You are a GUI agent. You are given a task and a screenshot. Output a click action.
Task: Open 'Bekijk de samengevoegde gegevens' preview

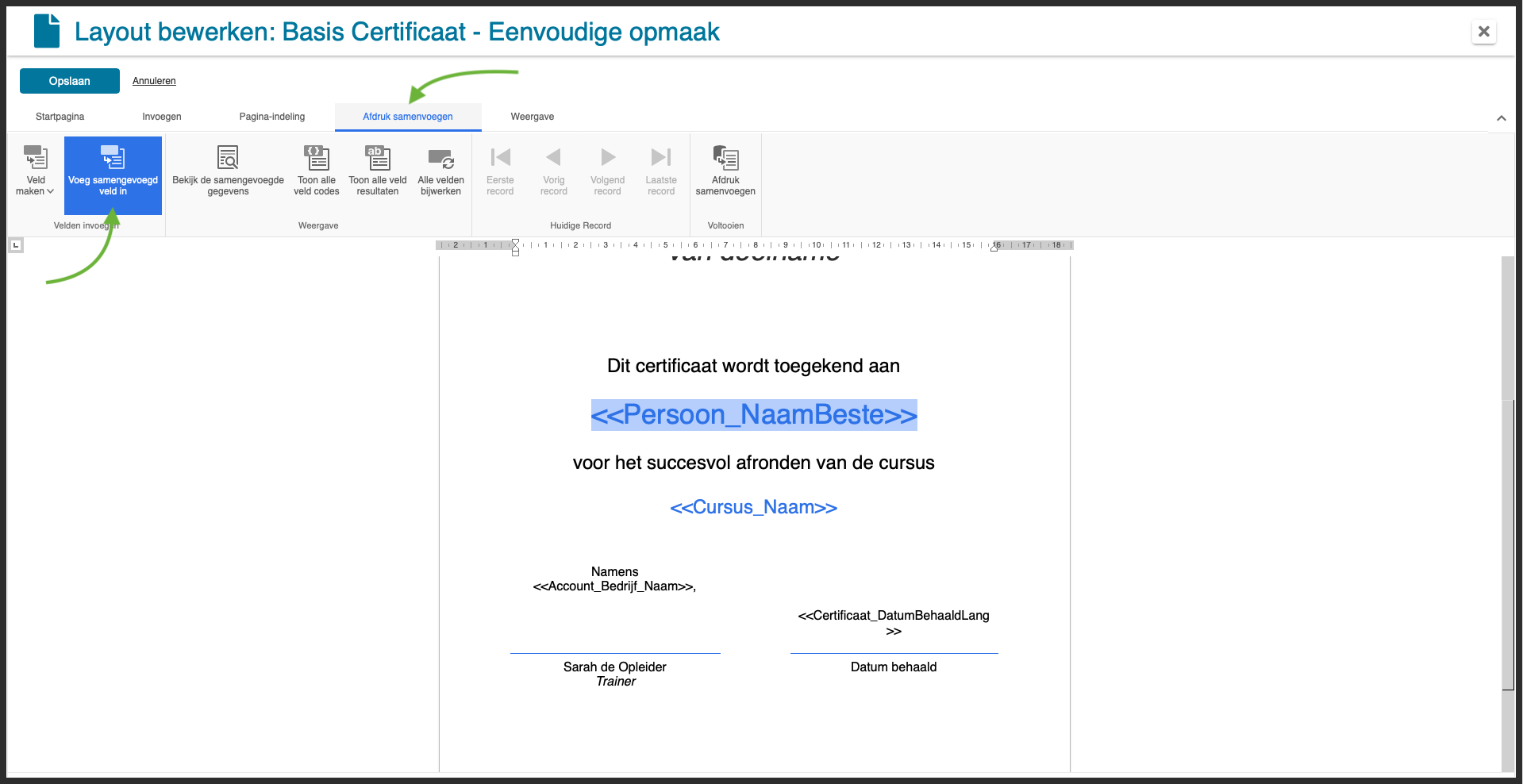coord(228,169)
